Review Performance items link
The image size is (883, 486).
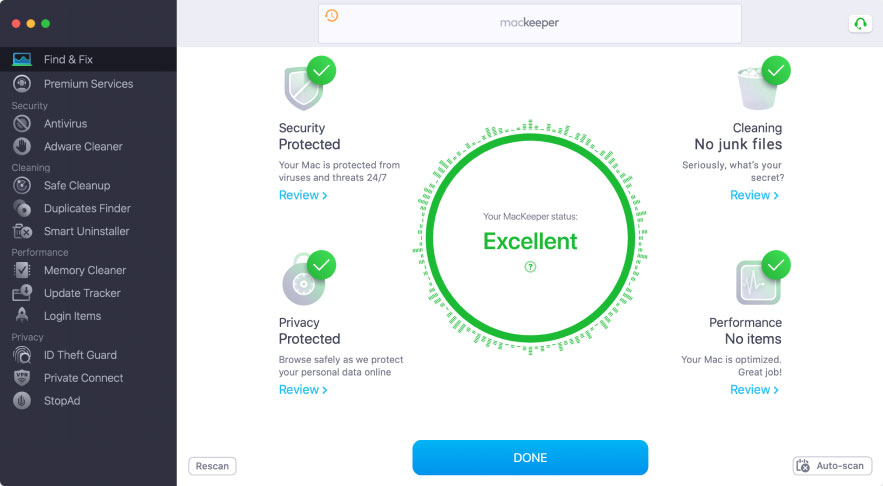[x=754, y=390]
